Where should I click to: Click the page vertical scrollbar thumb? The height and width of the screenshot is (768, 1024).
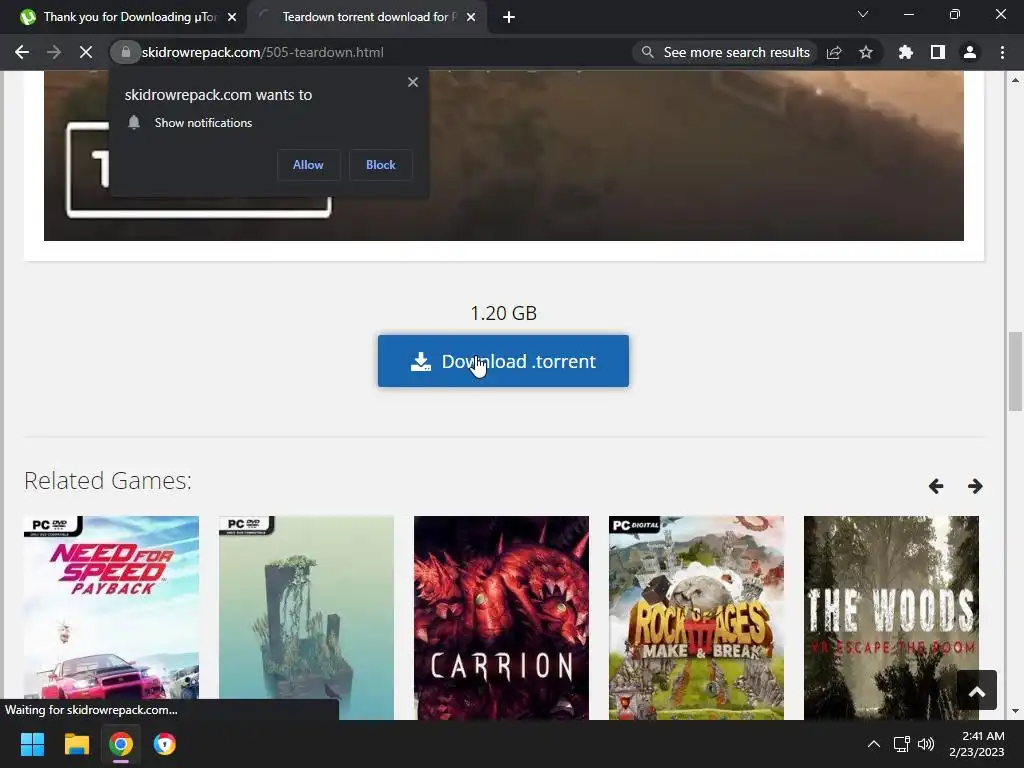(x=1015, y=371)
